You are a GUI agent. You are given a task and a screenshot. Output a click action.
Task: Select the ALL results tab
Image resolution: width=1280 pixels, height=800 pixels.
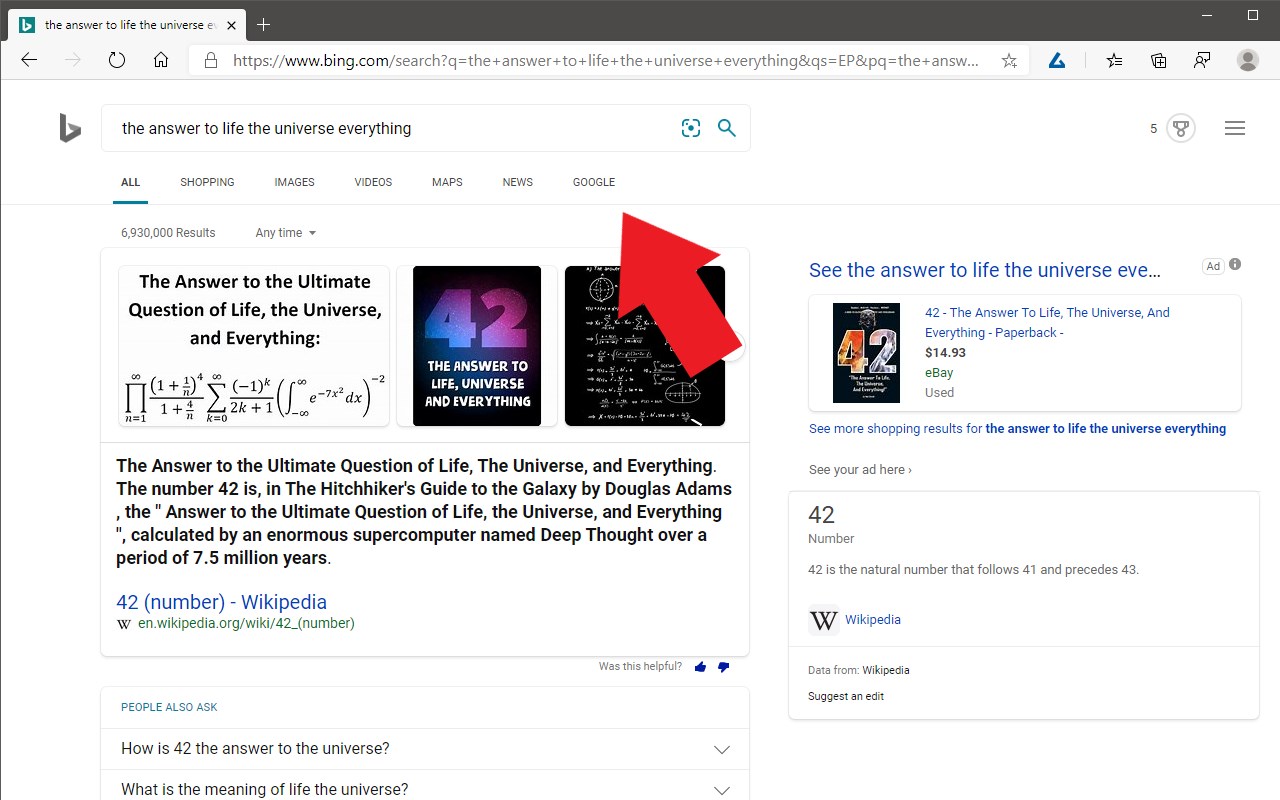click(x=130, y=182)
